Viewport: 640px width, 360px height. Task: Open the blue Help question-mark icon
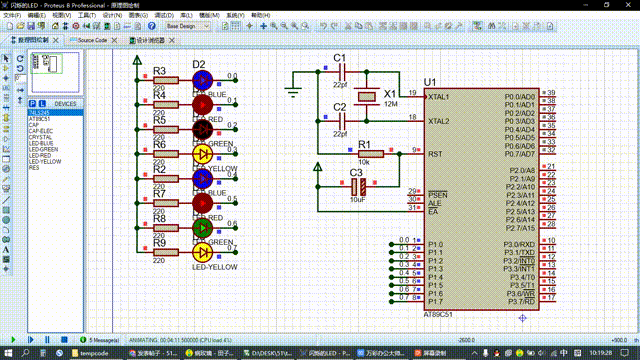pos(151,26)
